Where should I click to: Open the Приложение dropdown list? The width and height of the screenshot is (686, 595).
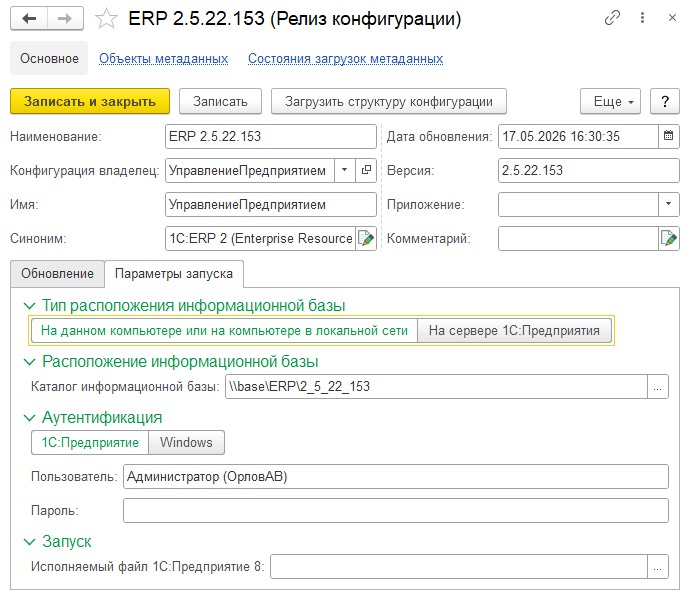668,204
